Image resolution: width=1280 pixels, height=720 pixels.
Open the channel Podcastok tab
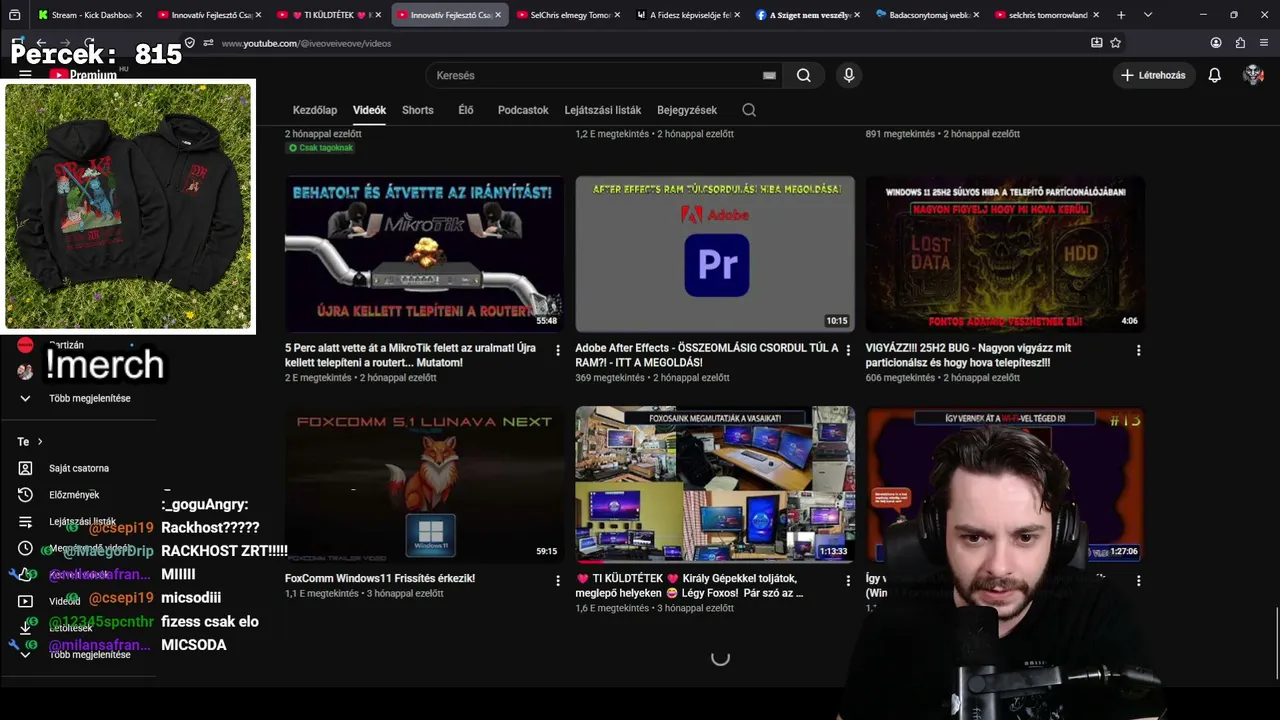523,110
